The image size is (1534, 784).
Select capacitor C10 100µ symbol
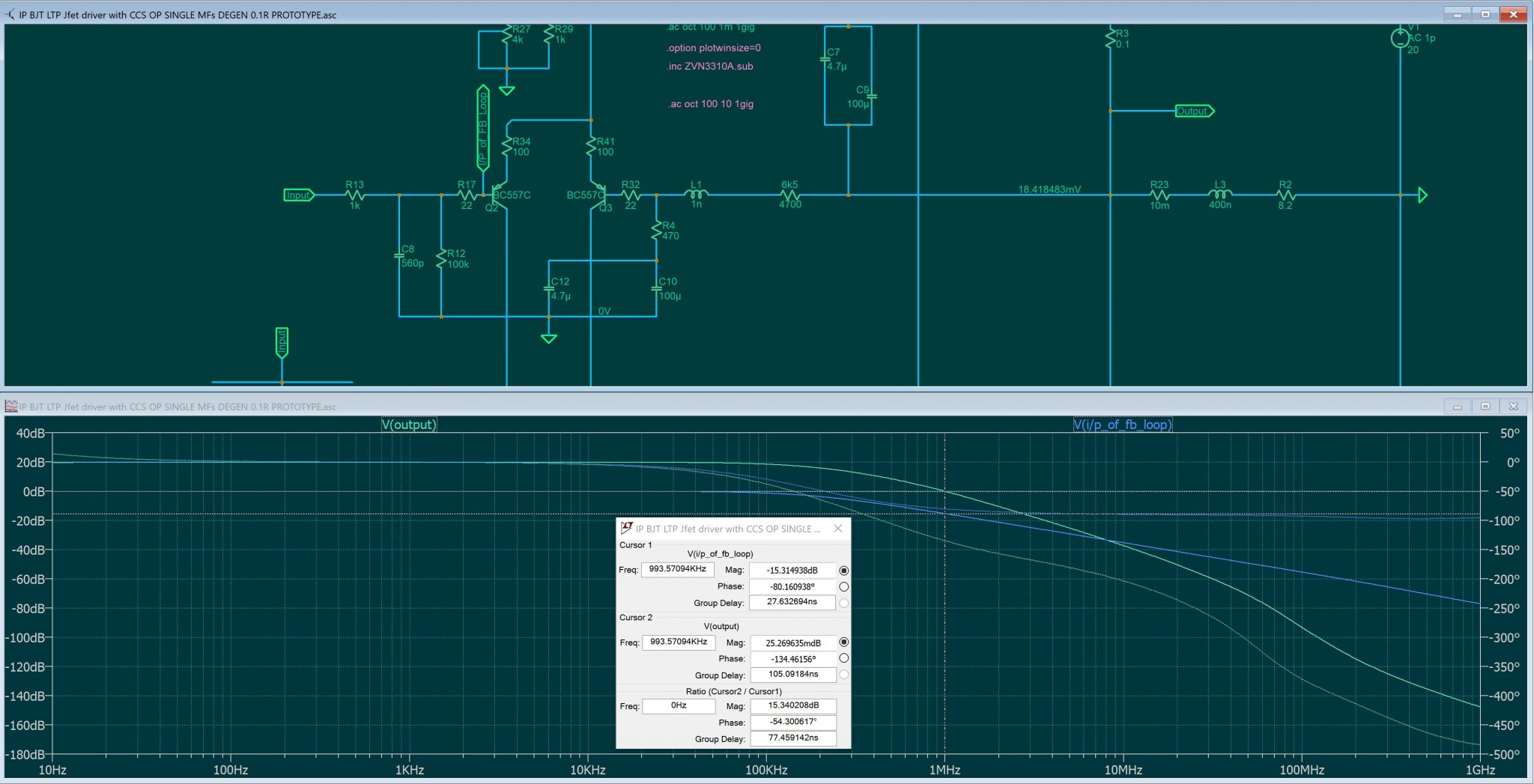point(657,289)
